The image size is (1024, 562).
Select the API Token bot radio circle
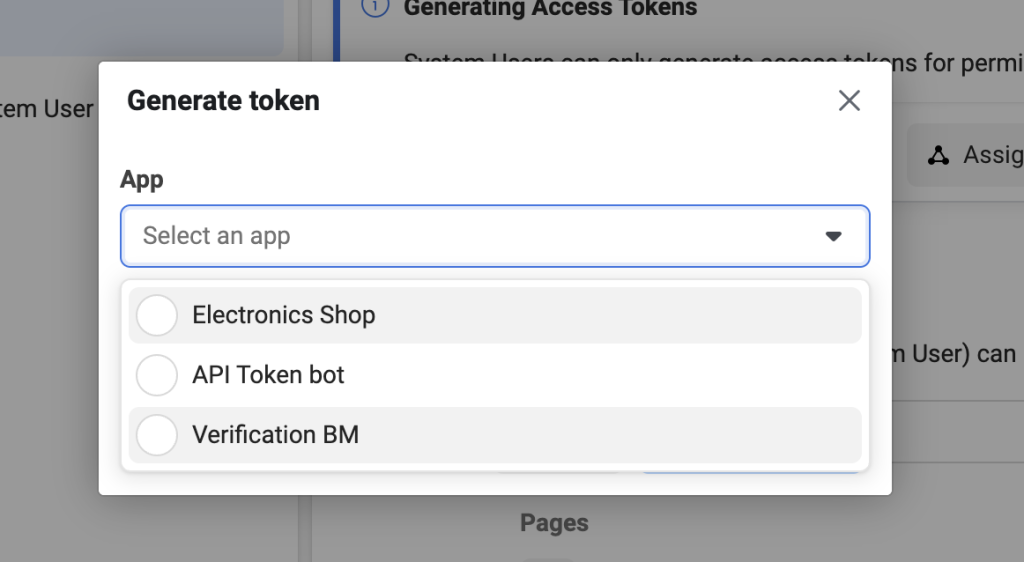coord(157,375)
